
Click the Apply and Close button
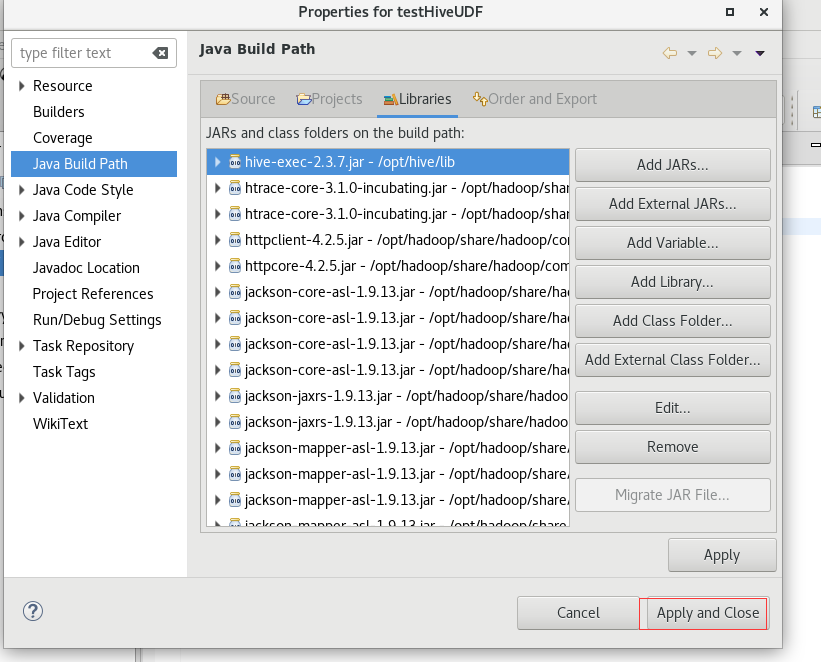(708, 613)
